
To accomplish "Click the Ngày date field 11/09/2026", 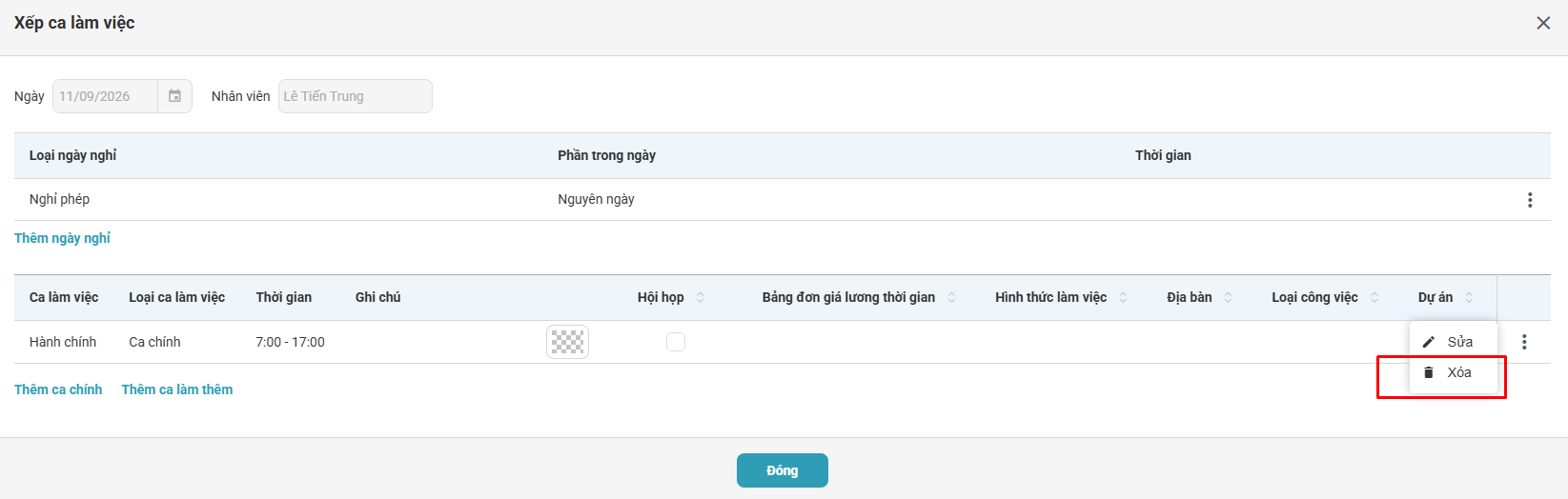I will 105,96.
